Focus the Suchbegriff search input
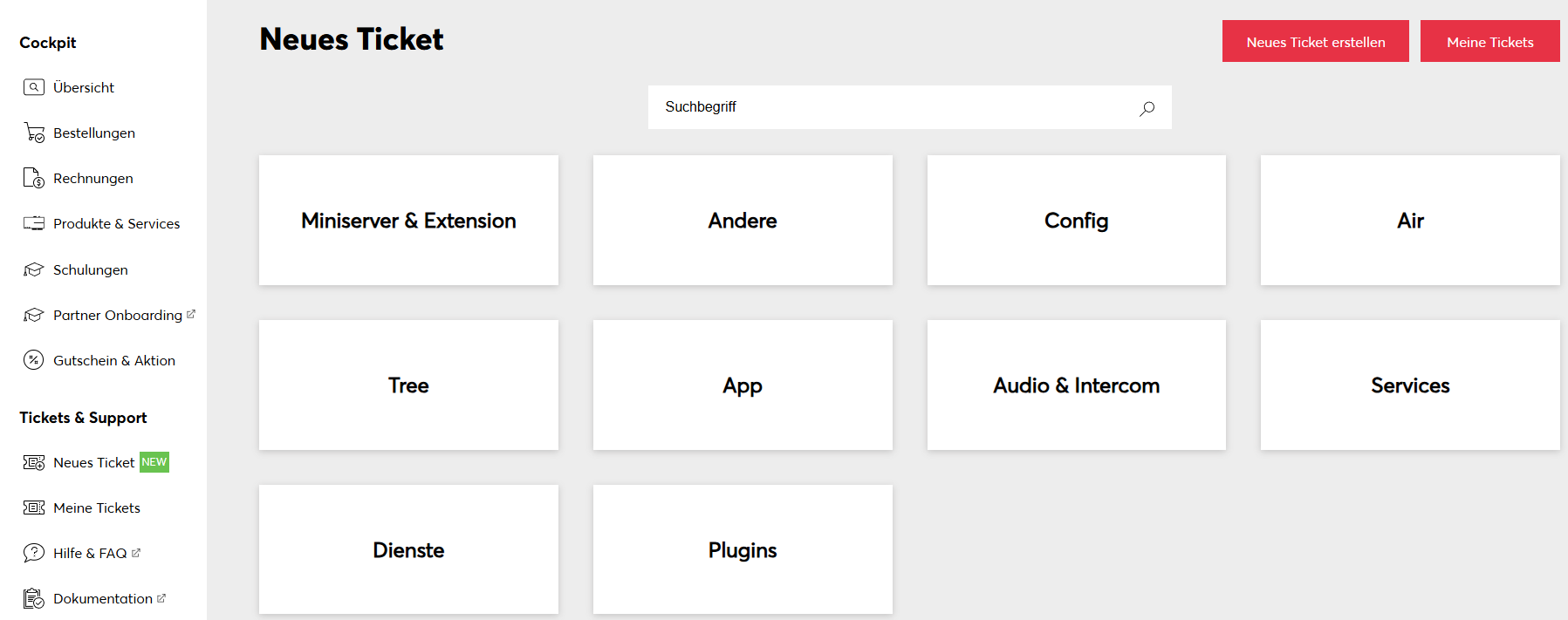 click(890, 107)
